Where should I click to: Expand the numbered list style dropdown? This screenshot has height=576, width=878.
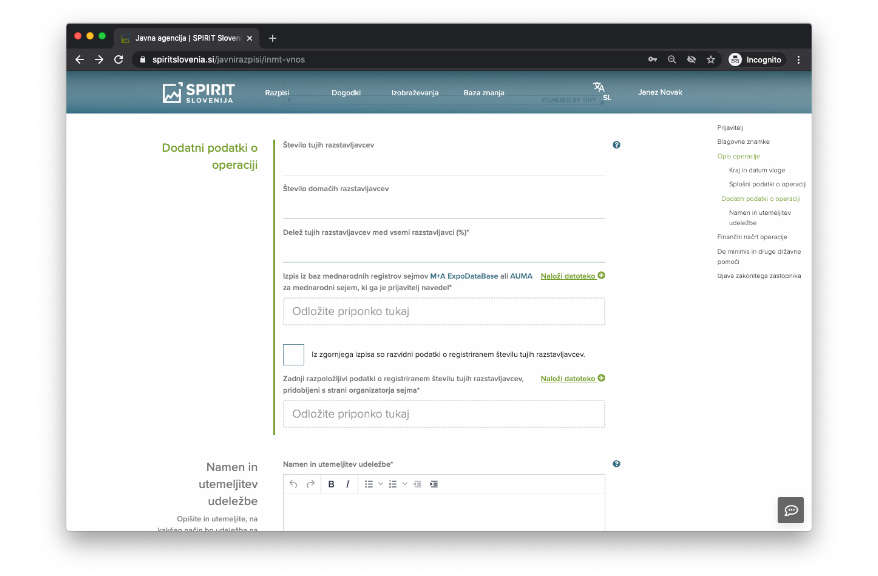pos(404,484)
